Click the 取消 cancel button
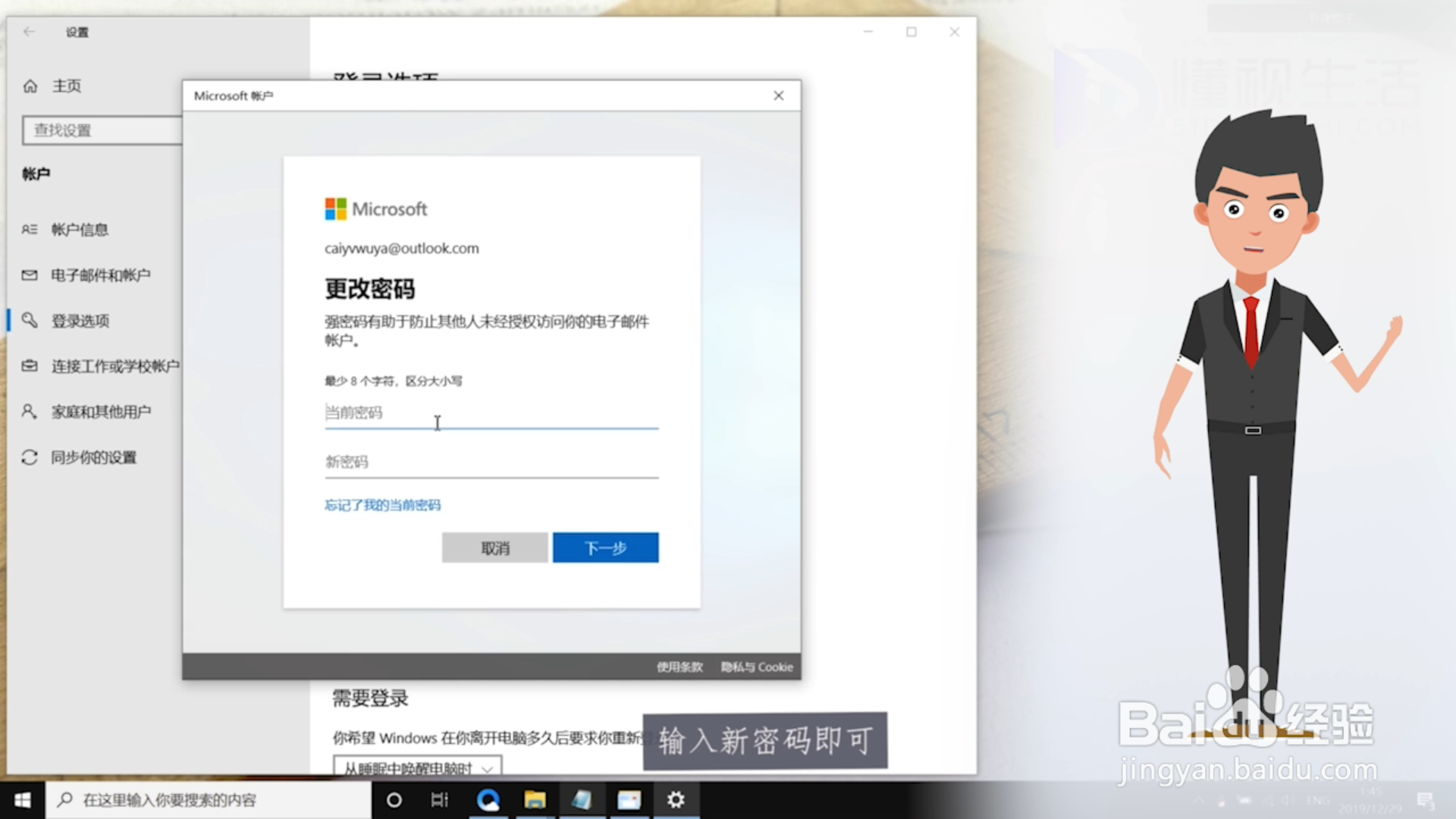The width and height of the screenshot is (1456, 819). point(494,548)
